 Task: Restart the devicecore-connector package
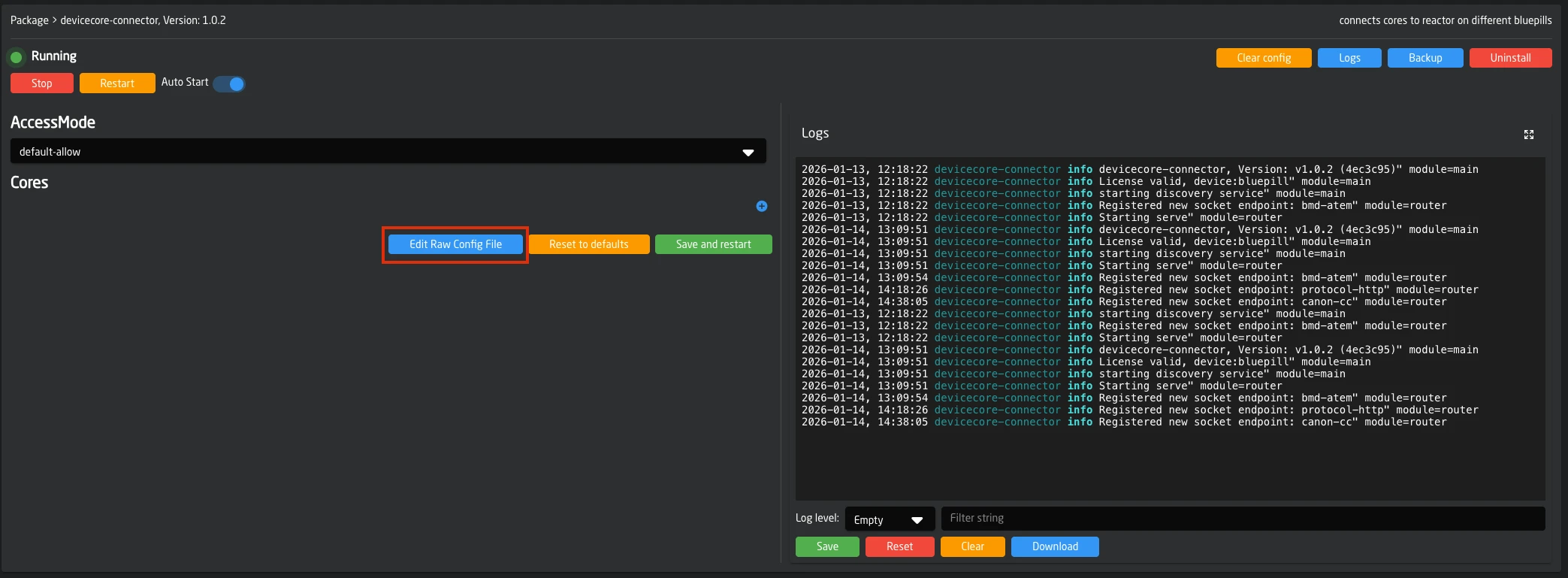click(x=117, y=83)
